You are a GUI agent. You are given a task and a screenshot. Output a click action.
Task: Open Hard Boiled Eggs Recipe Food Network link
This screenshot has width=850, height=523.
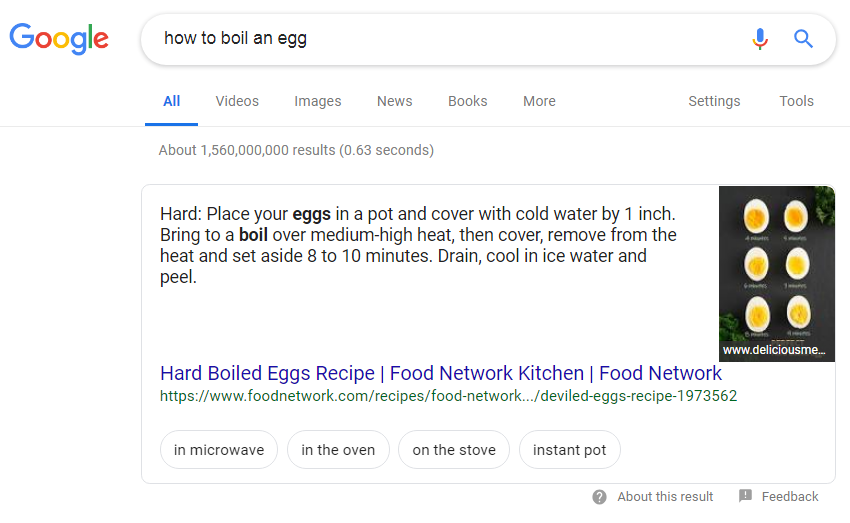point(441,373)
